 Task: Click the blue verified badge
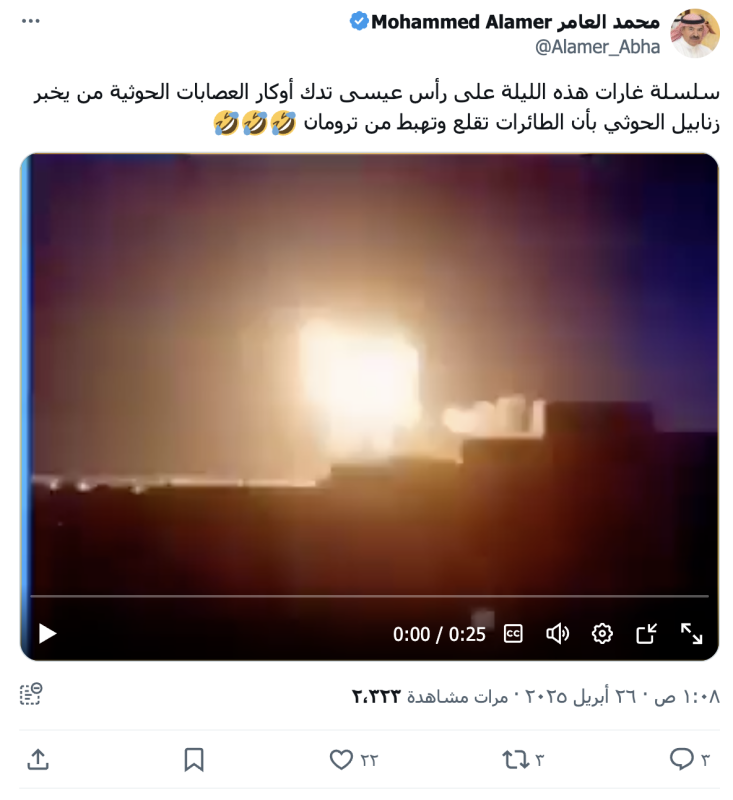point(359,22)
